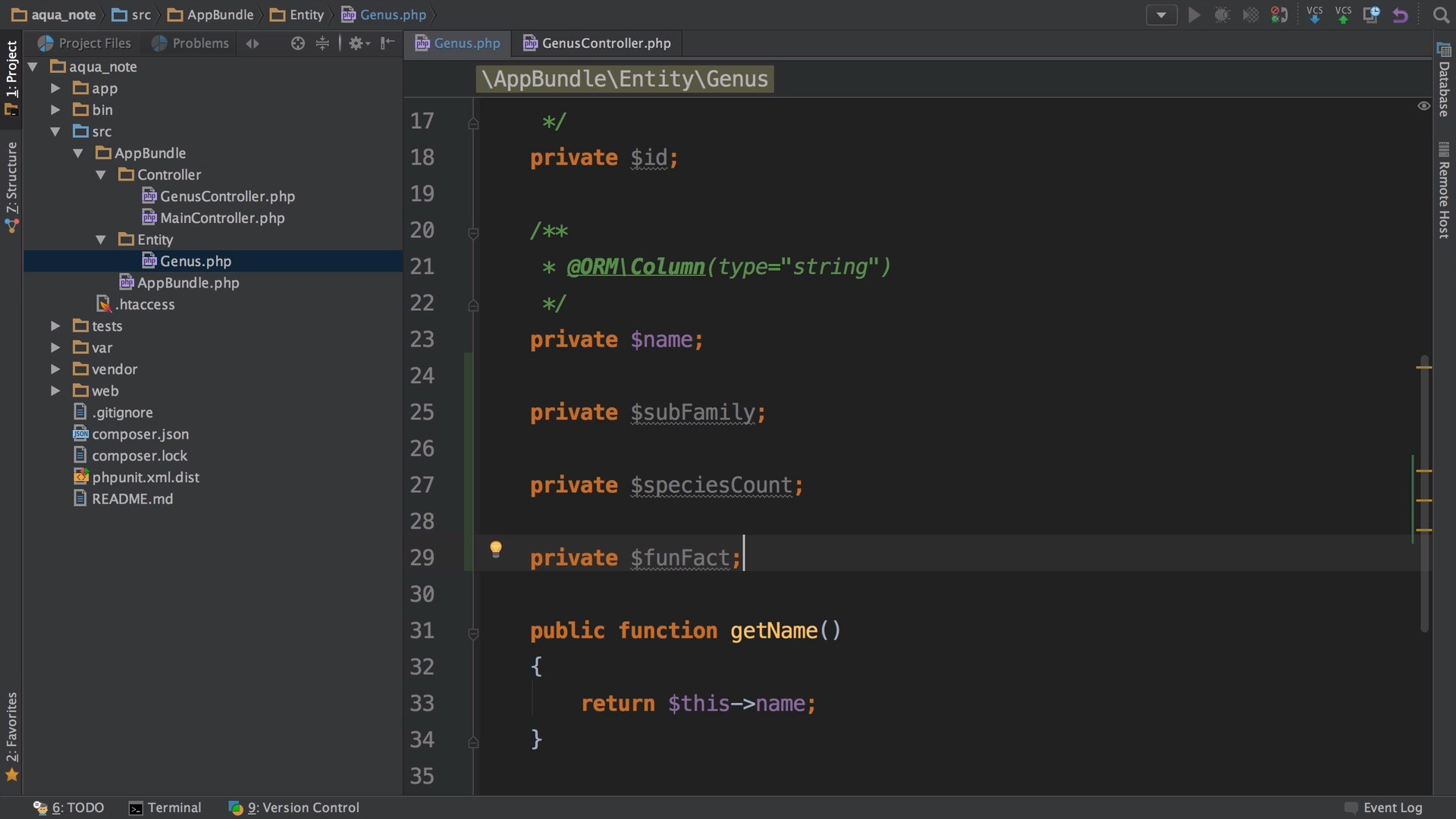
Task: Click aqua_note breadcrumb in navigation bar
Action: (x=54, y=15)
